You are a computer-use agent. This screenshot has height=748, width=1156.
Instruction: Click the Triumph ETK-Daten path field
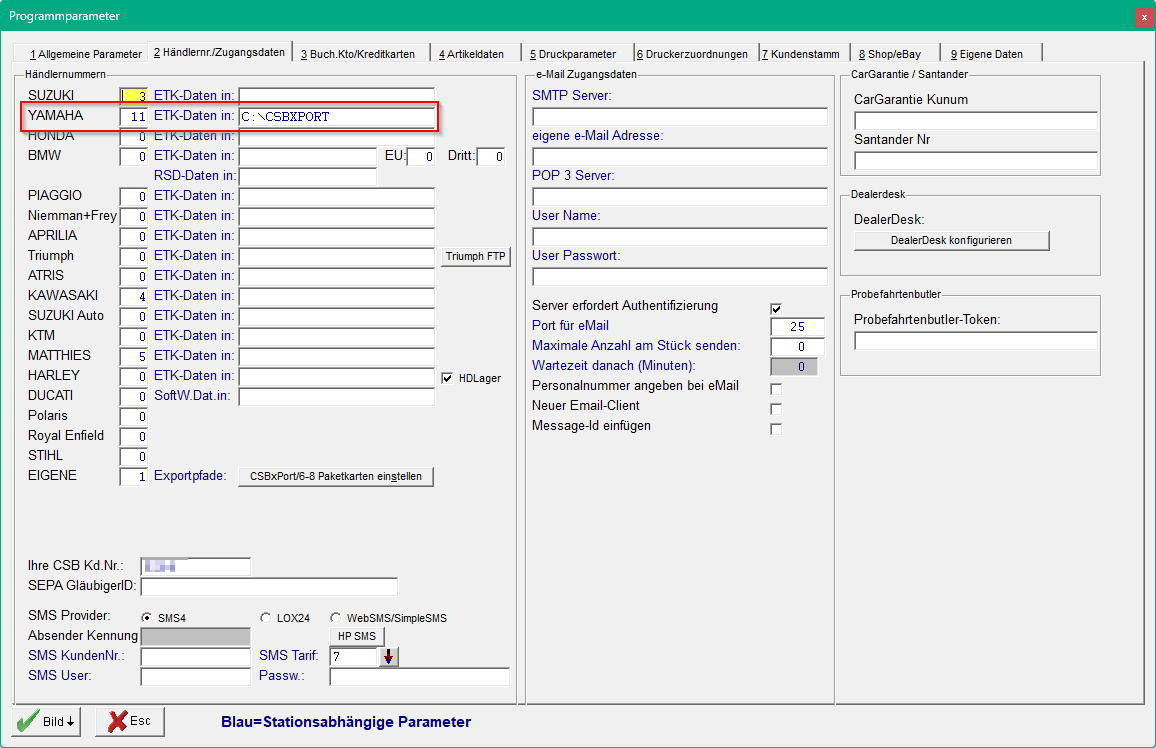[x=337, y=256]
